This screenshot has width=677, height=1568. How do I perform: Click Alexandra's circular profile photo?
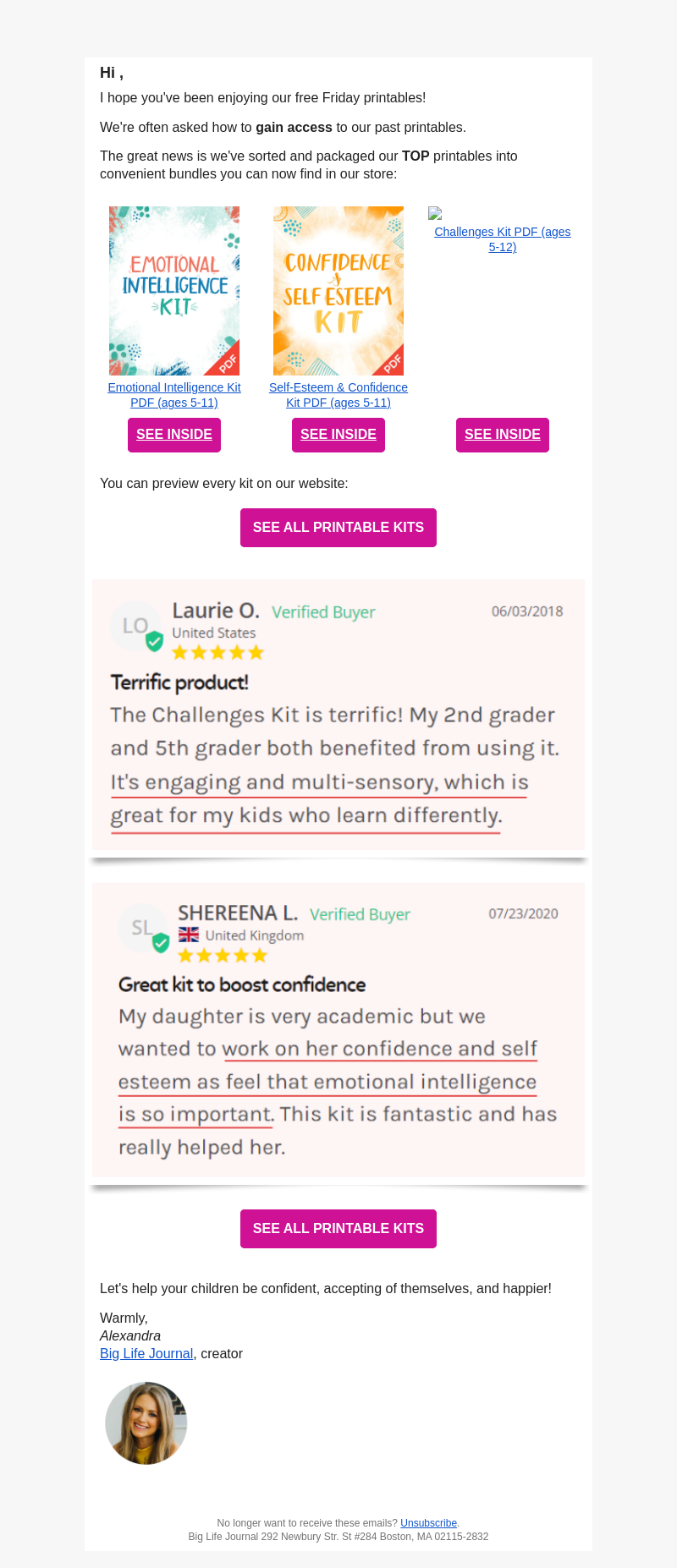click(x=146, y=1423)
